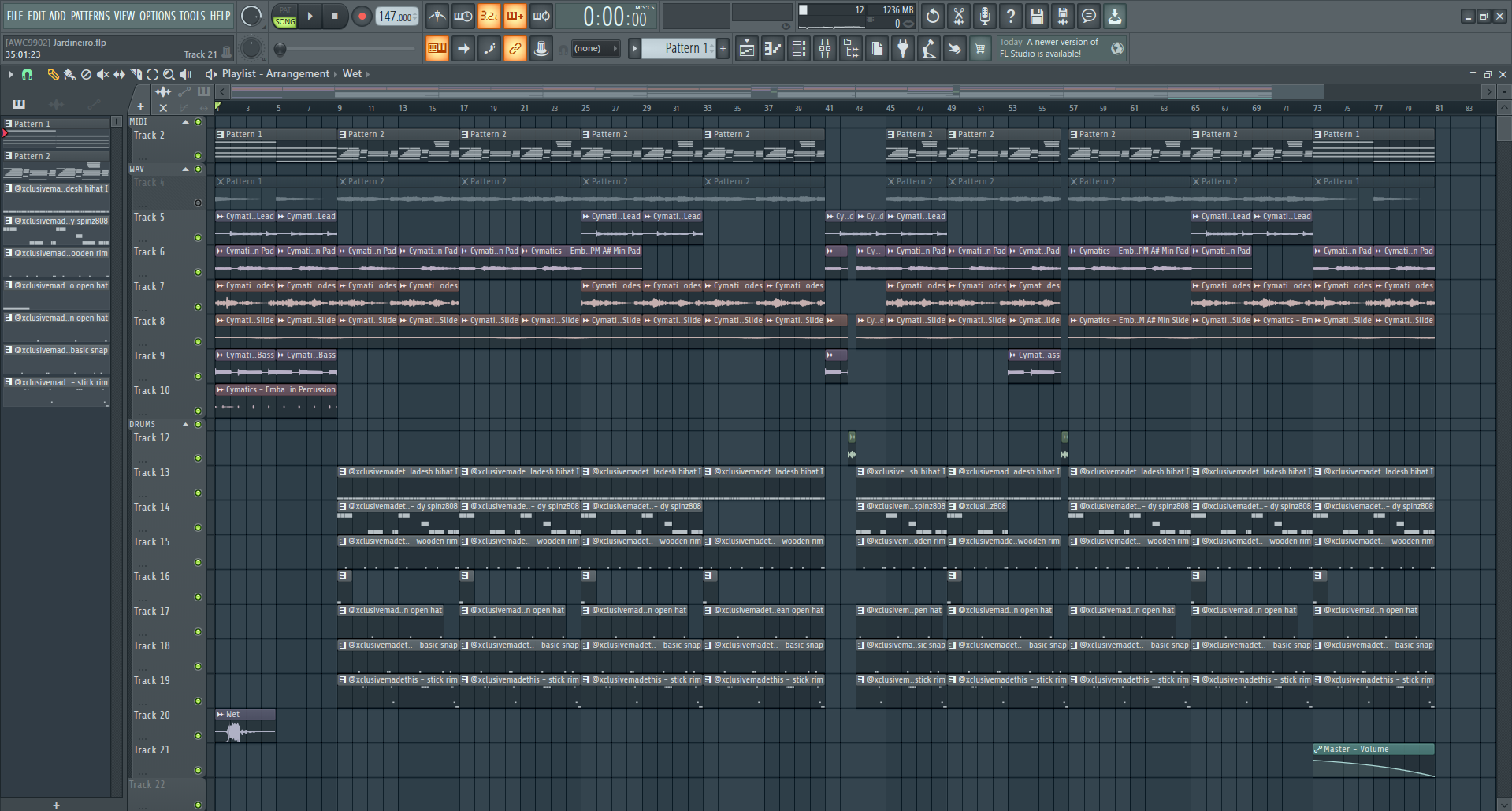Toggle wait for input before playing

click(x=463, y=16)
